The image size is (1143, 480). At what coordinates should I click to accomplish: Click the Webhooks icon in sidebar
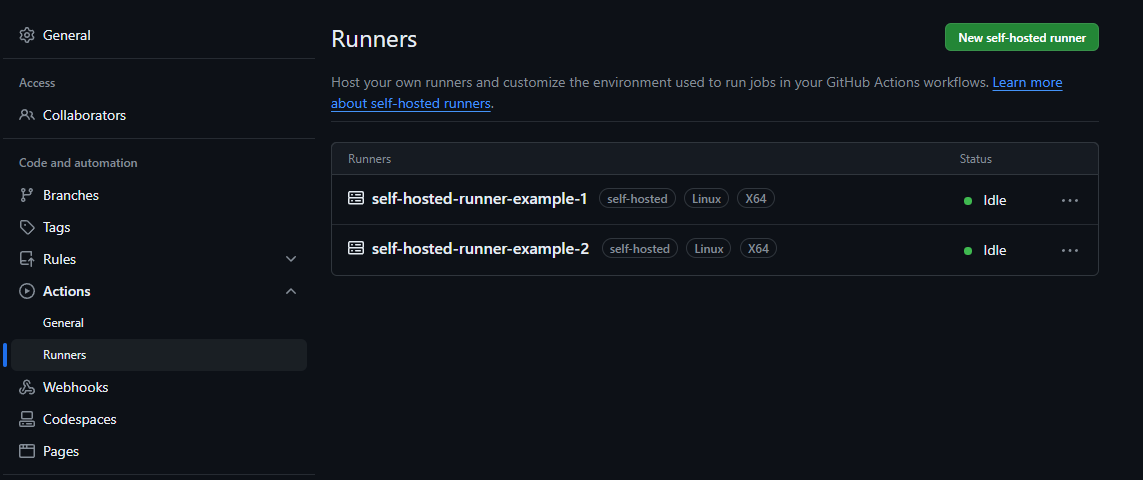pos(27,387)
